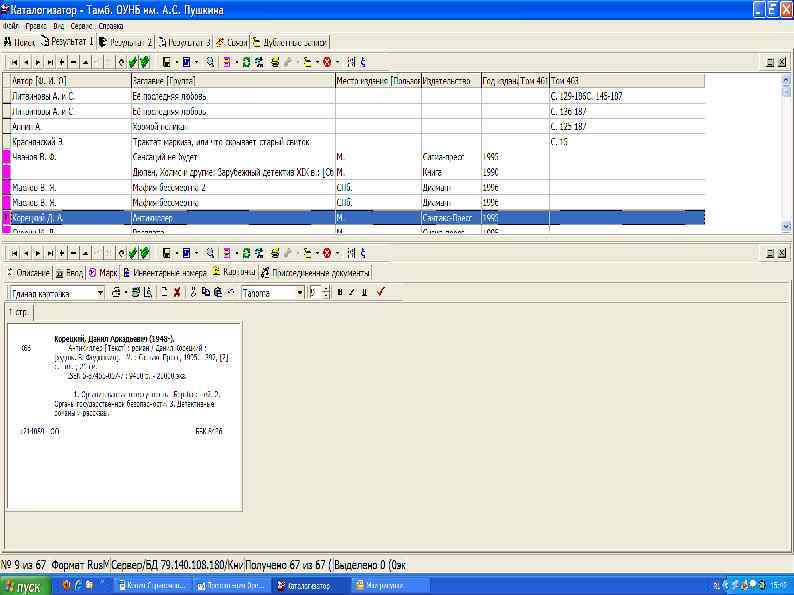Print the catalog card with printer icon
The width and height of the screenshot is (794, 595).
pos(116,292)
